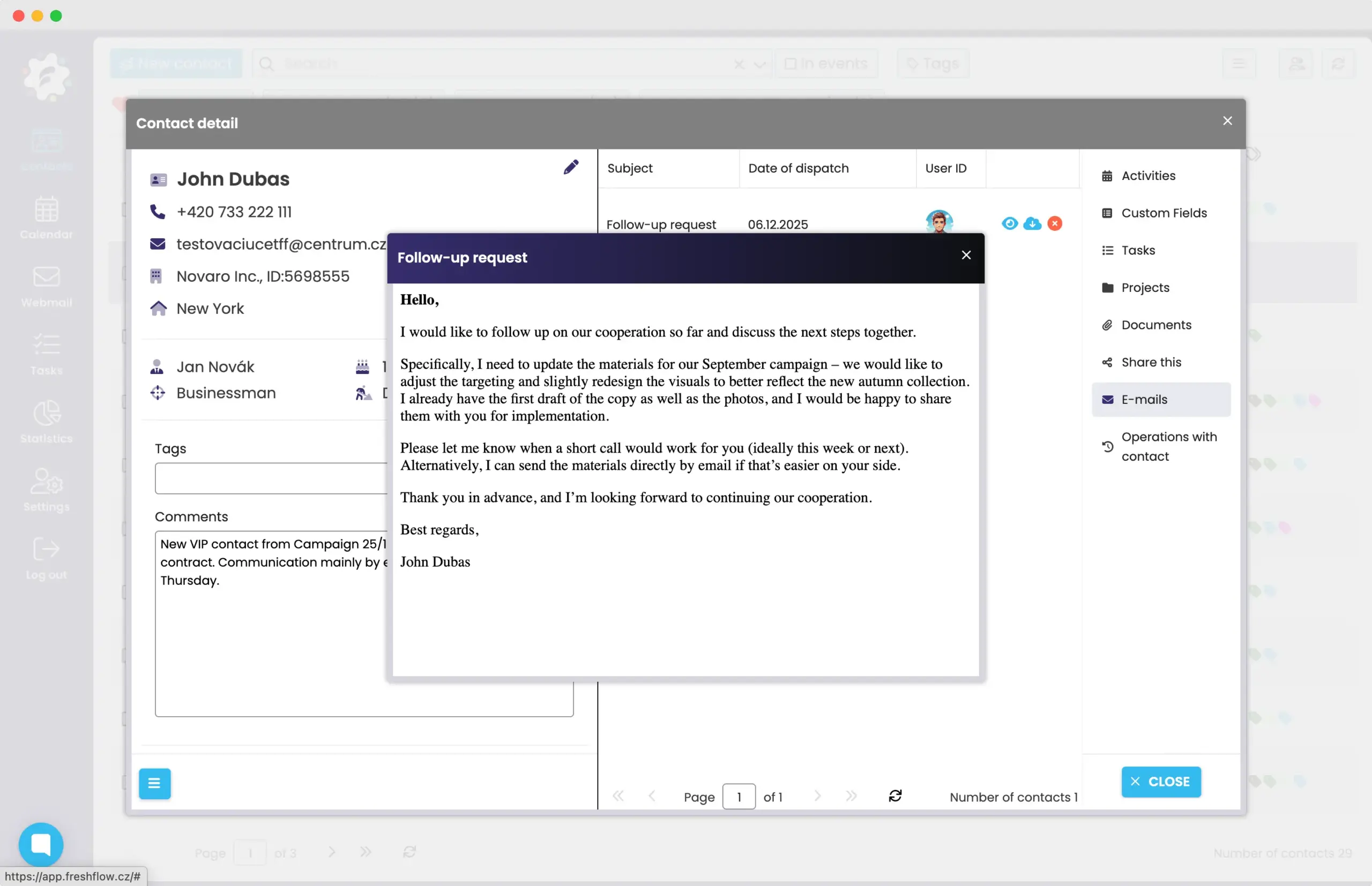The width and height of the screenshot is (1372, 886).
Task: Open Custom Fields section
Action: click(x=1163, y=213)
